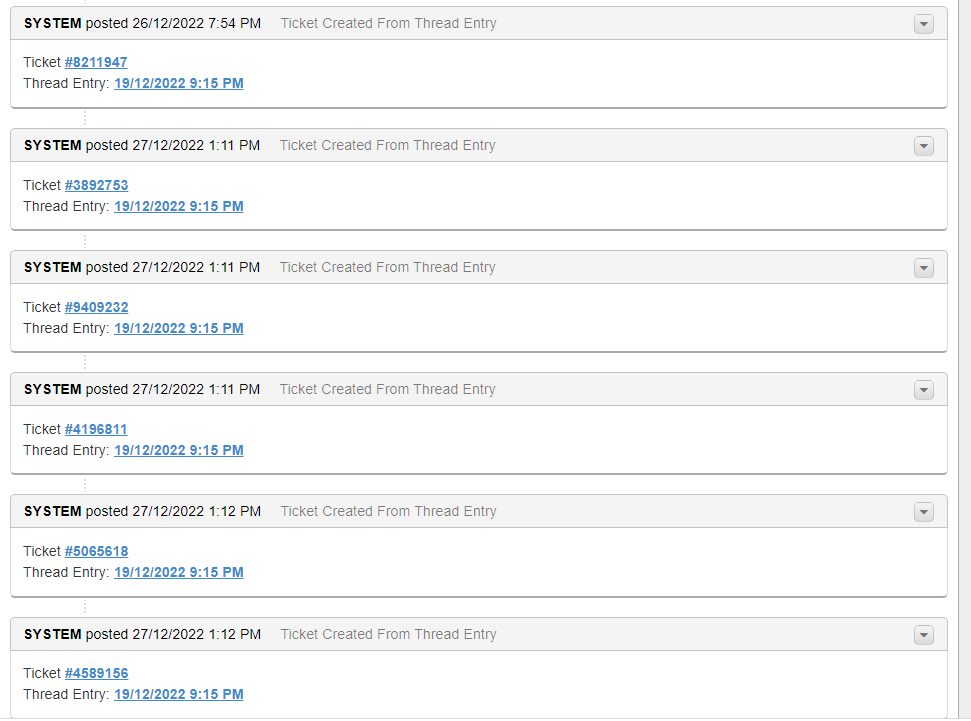971x721 pixels.
Task: Open dropdown for ticket #4589156 entry
Action: tap(923, 635)
